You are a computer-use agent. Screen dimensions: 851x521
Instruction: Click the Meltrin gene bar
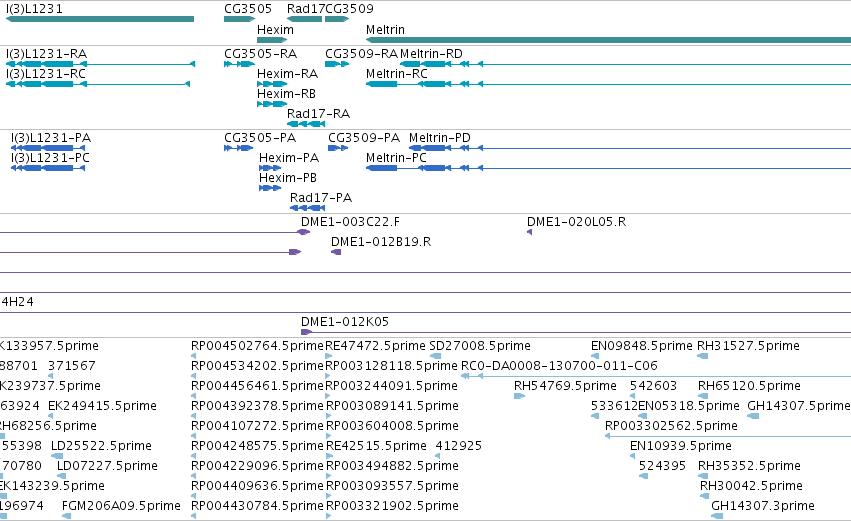click(x=608, y=40)
